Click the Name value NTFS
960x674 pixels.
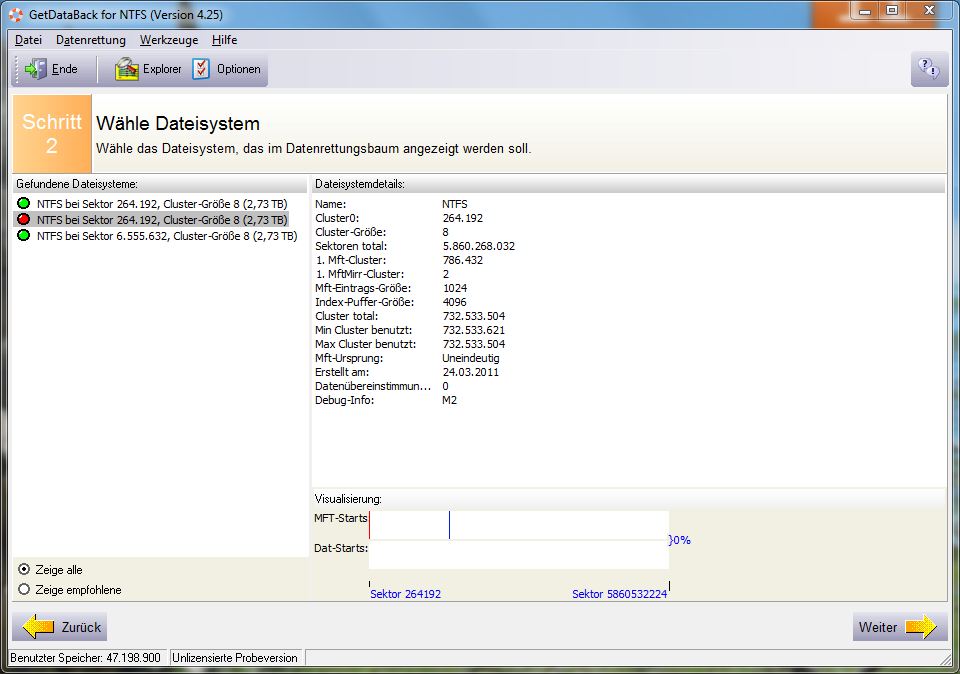(x=455, y=204)
